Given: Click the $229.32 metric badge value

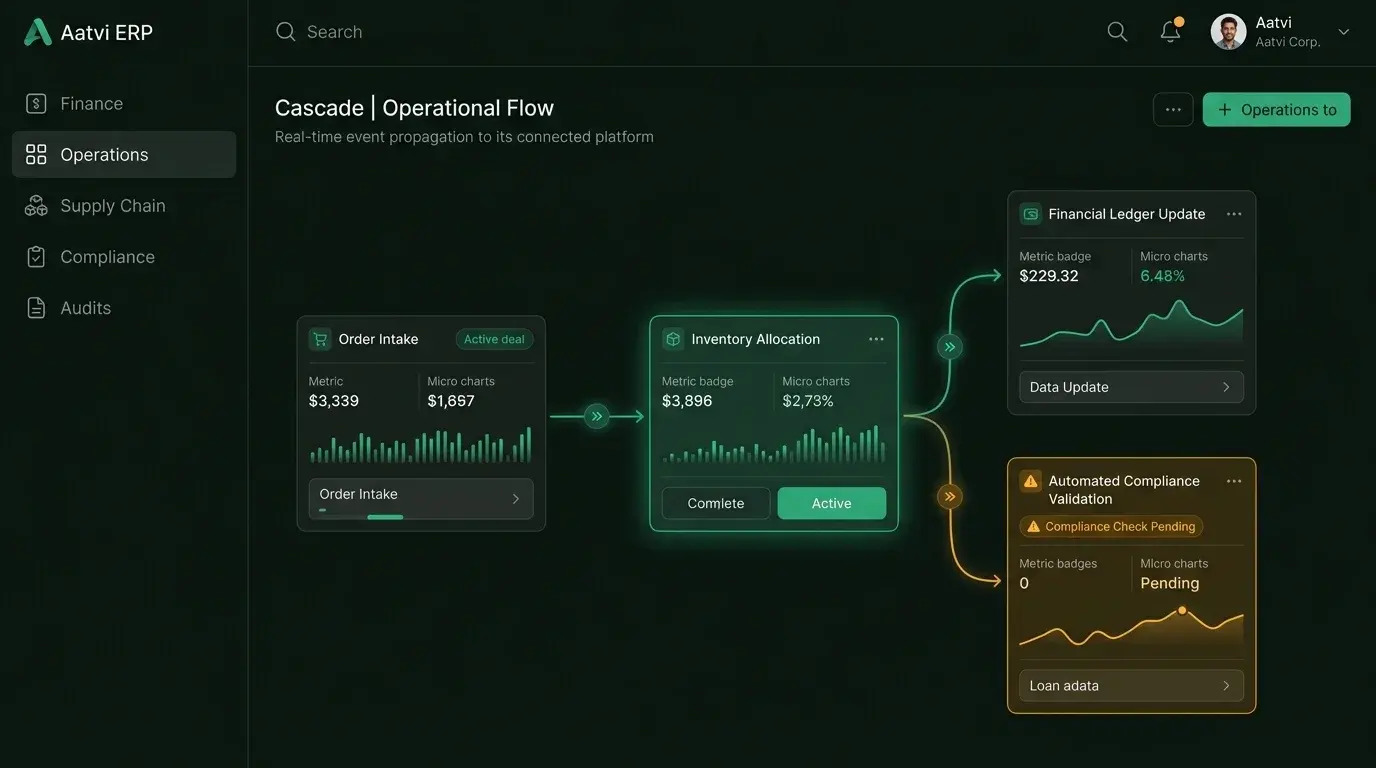Looking at the screenshot, I should 1049,276.
